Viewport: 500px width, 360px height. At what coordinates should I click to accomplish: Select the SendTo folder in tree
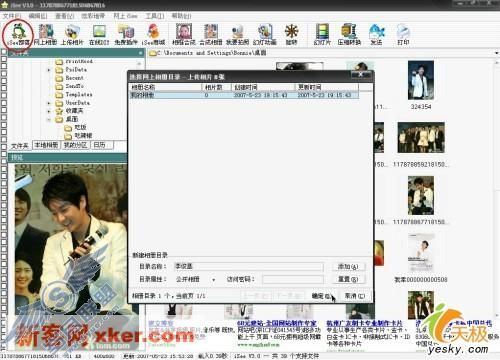click(74, 86)
